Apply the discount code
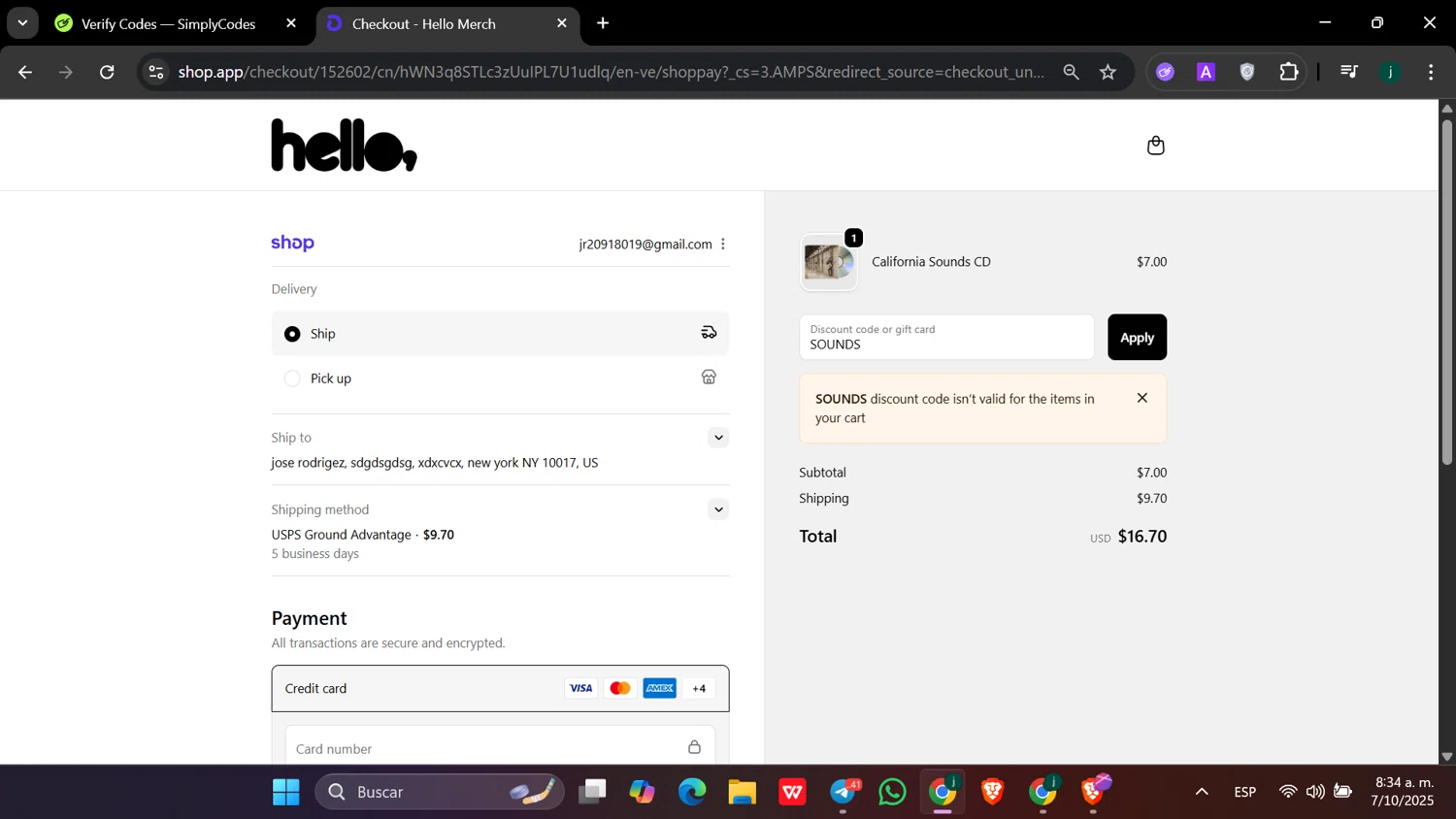 [1137, 337]
